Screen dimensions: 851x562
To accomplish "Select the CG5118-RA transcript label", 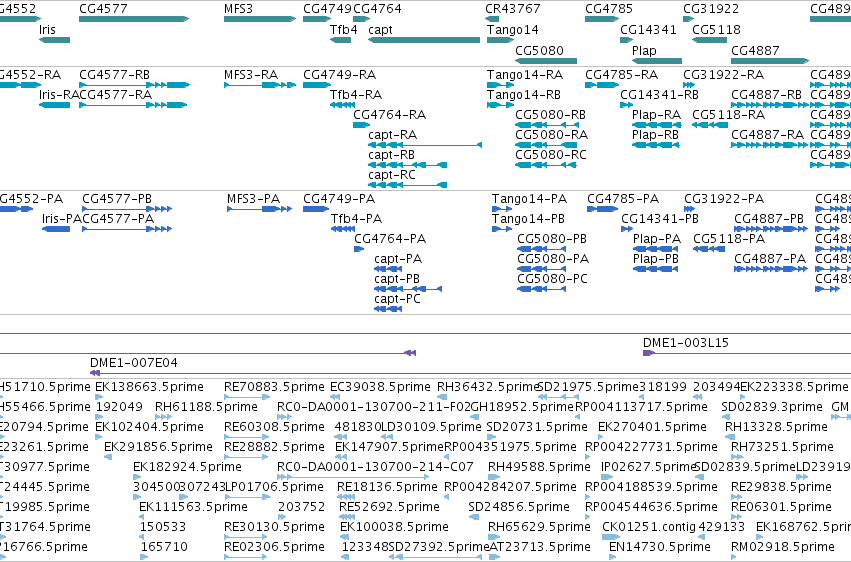I will click(729, 114).
